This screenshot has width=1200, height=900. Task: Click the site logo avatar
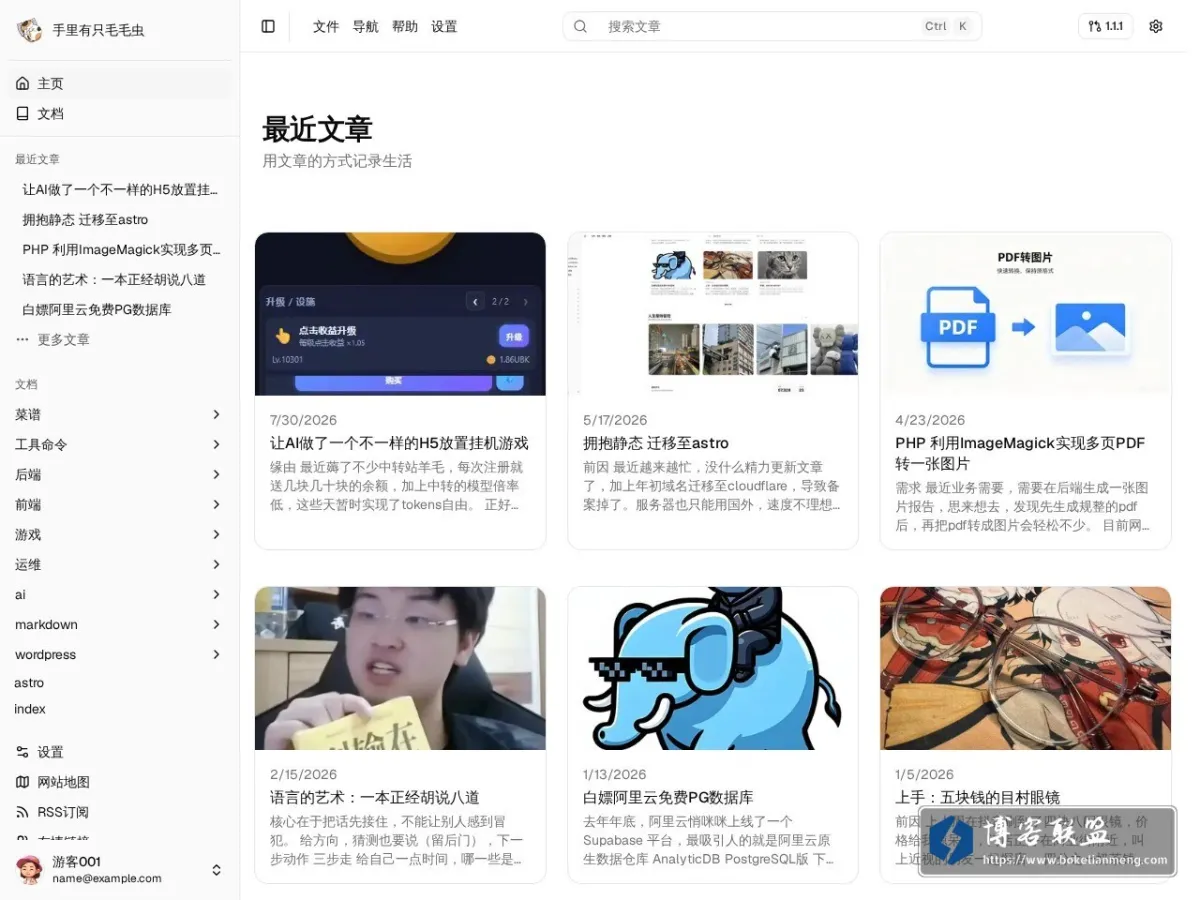(29, 30)
